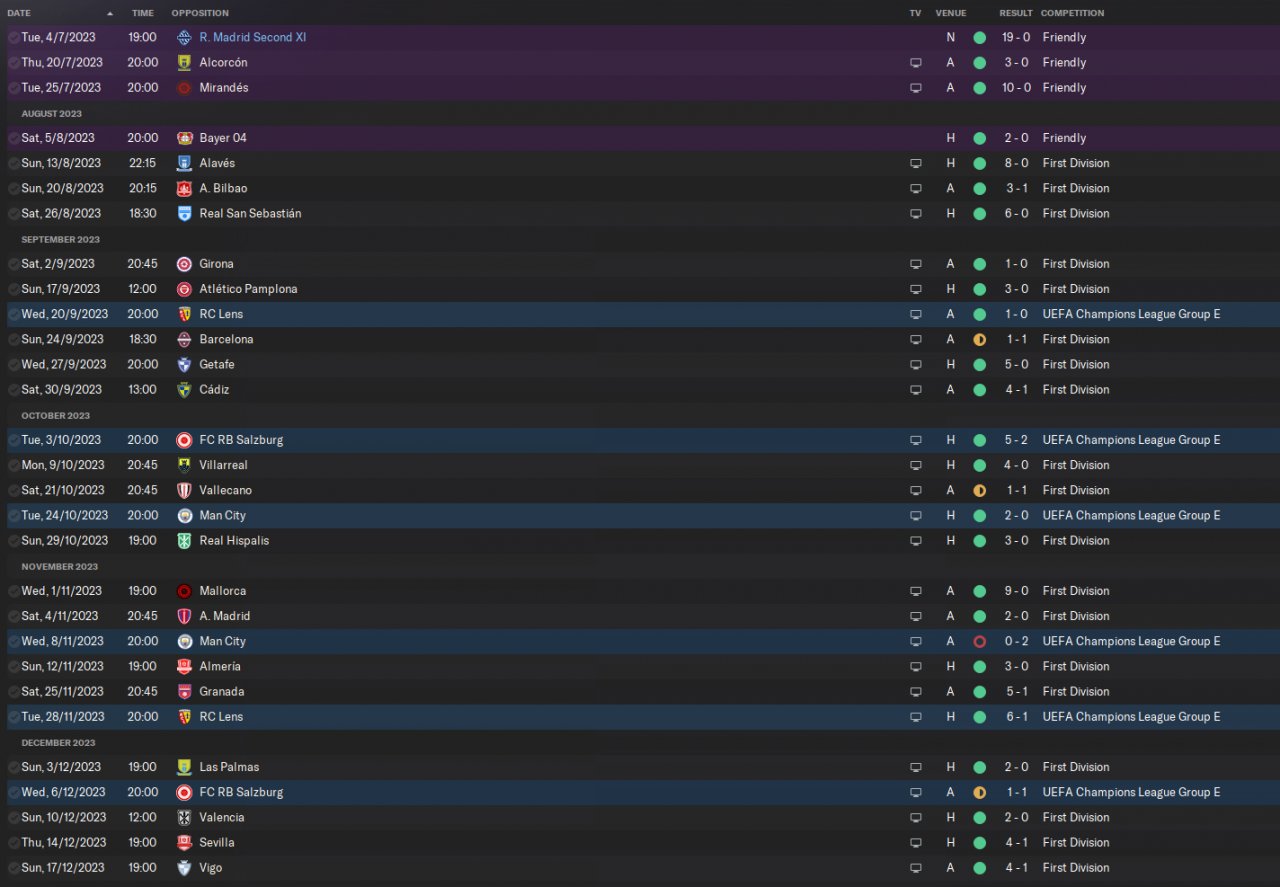Click the green win indicator for Mallorca

[x=979, y=591]
